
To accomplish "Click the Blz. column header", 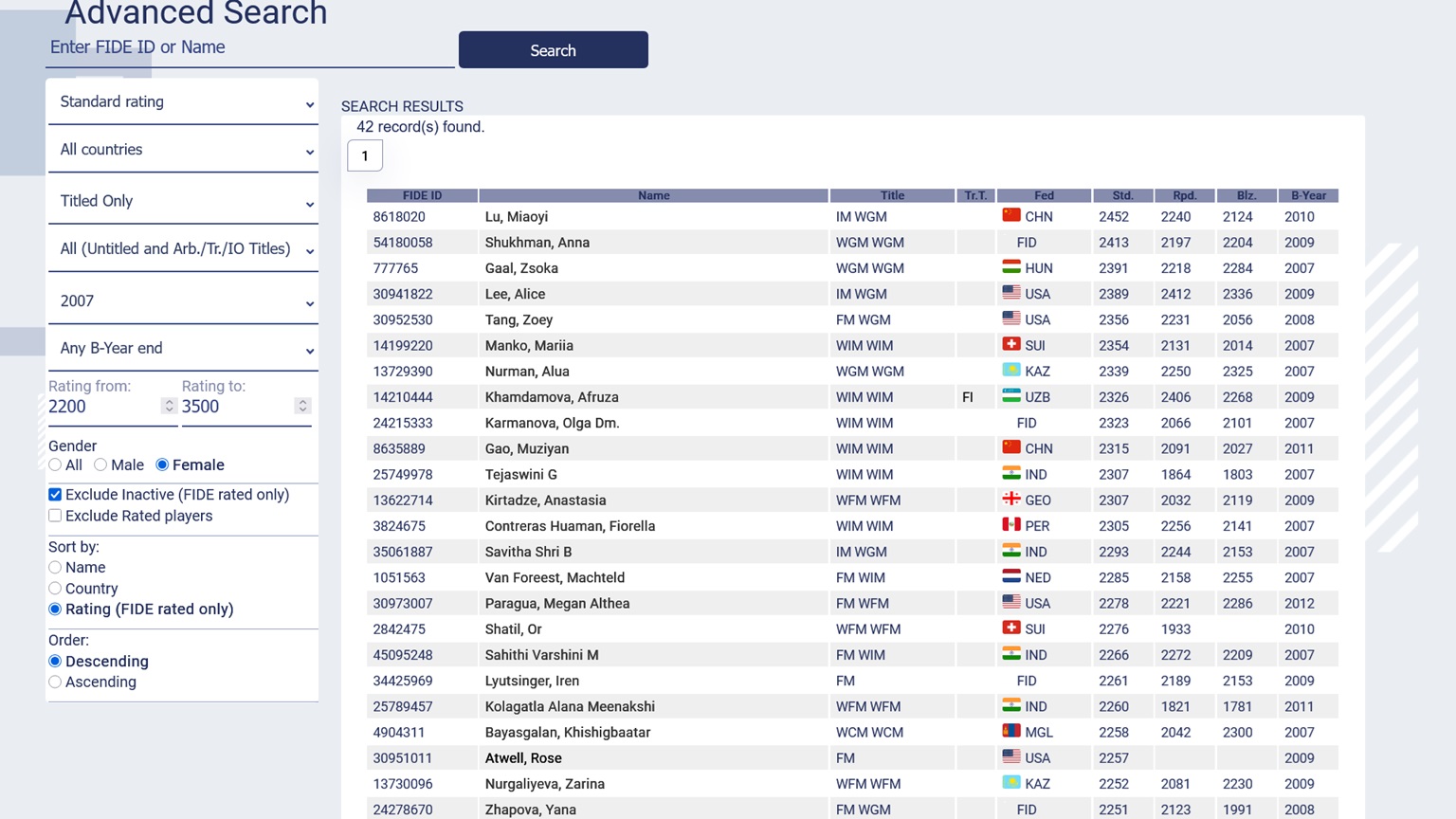I will [1247, 195].
